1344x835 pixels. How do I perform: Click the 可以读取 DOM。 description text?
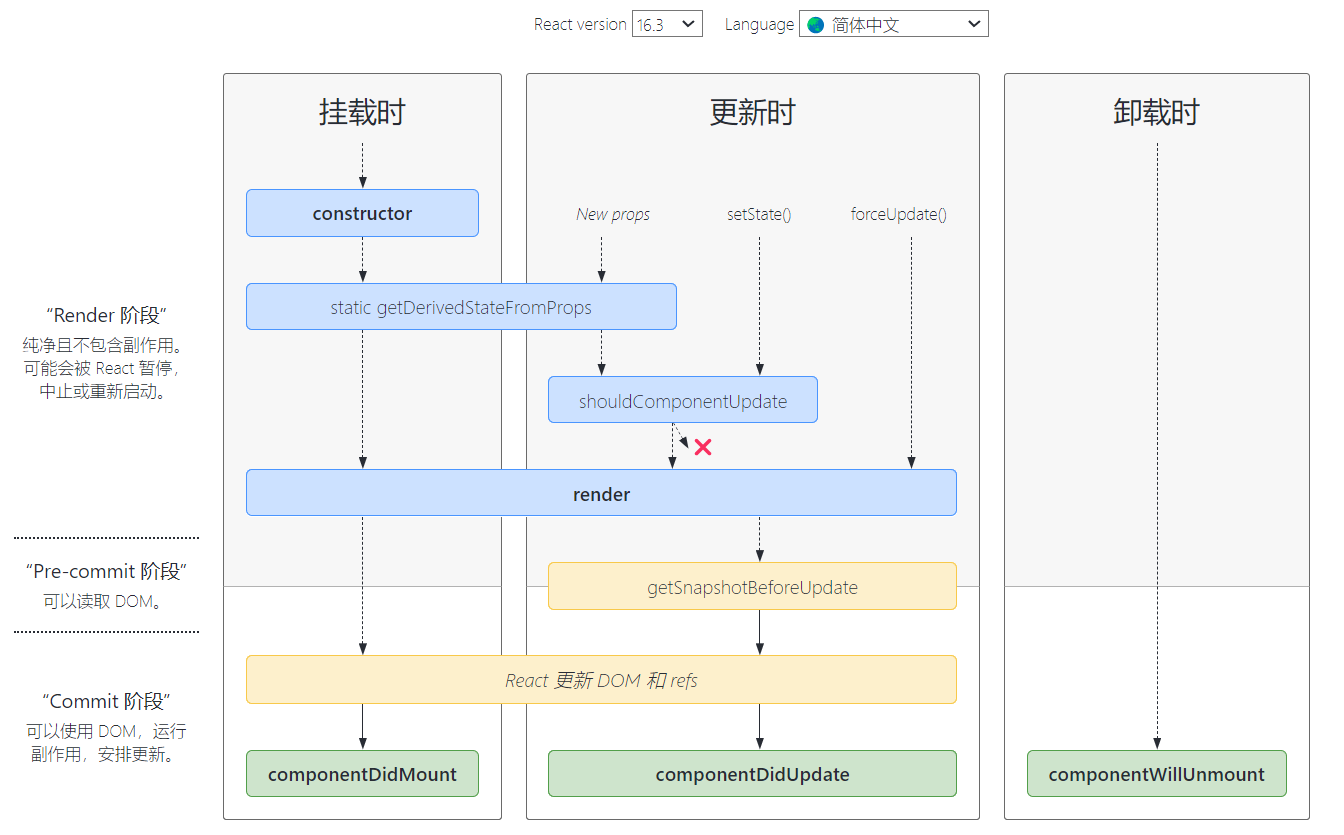coord(102,601)
